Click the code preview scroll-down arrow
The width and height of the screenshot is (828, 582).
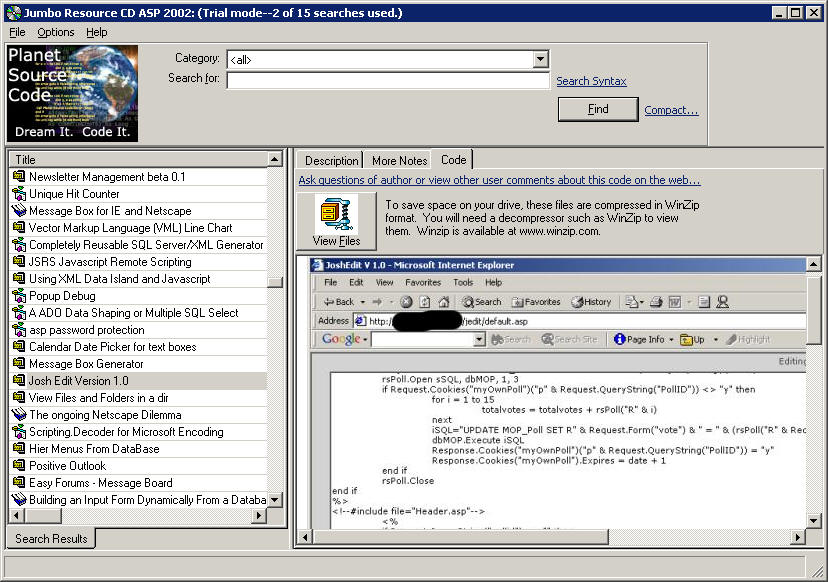click(814, 522)
